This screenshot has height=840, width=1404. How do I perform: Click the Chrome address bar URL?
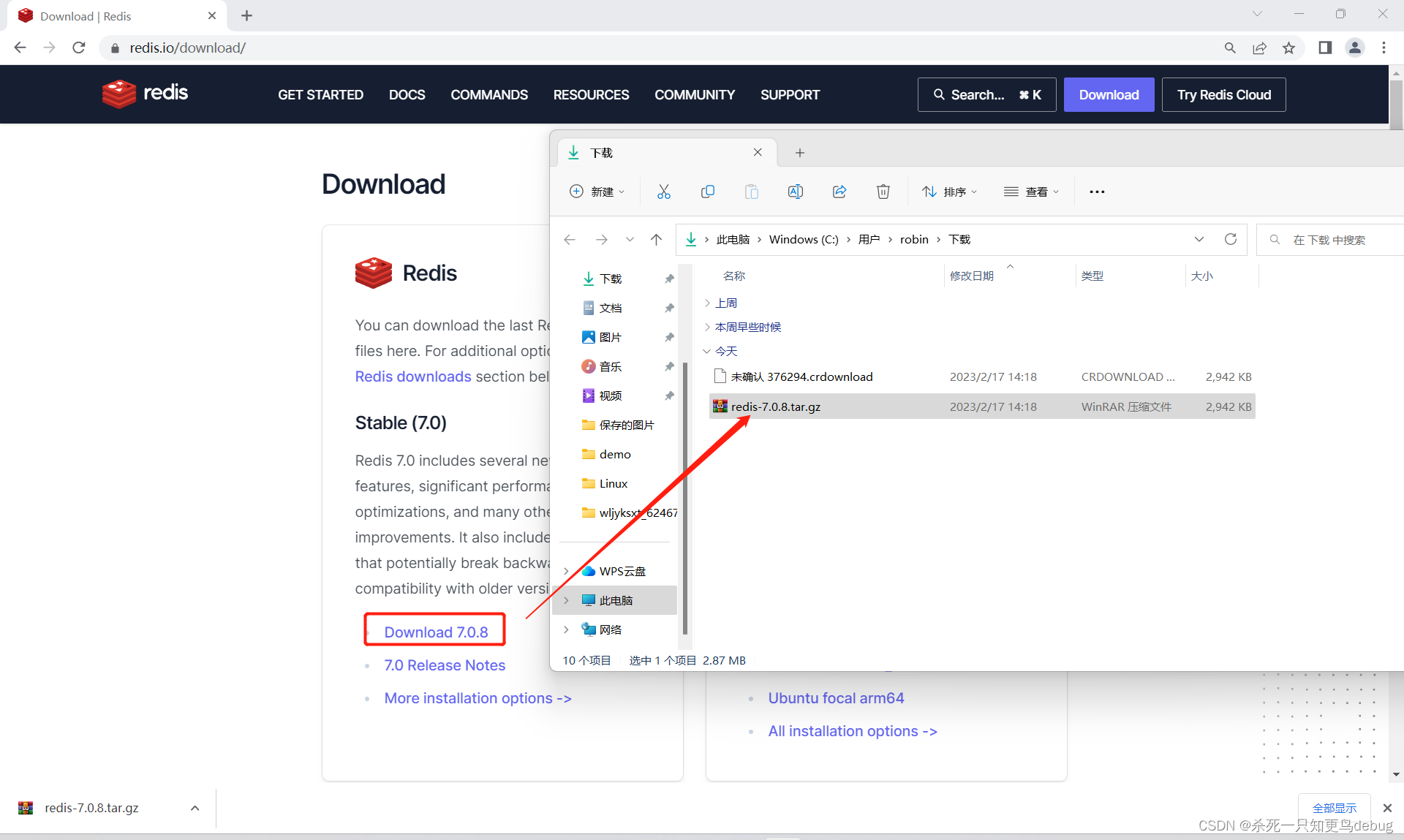click(x=188, y=48)
